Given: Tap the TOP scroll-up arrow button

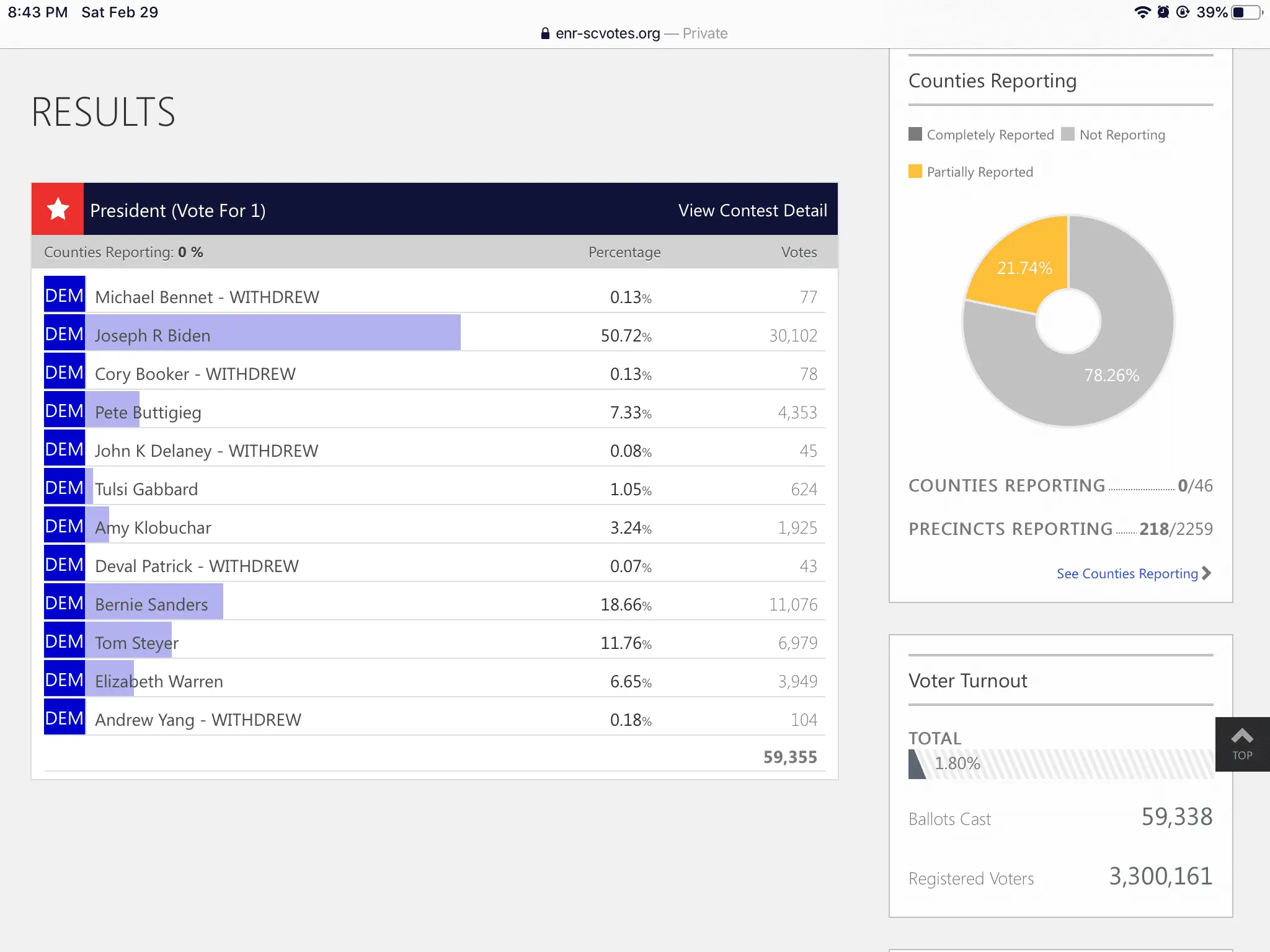Looking at the screenshot, I should coord(1242,744).
